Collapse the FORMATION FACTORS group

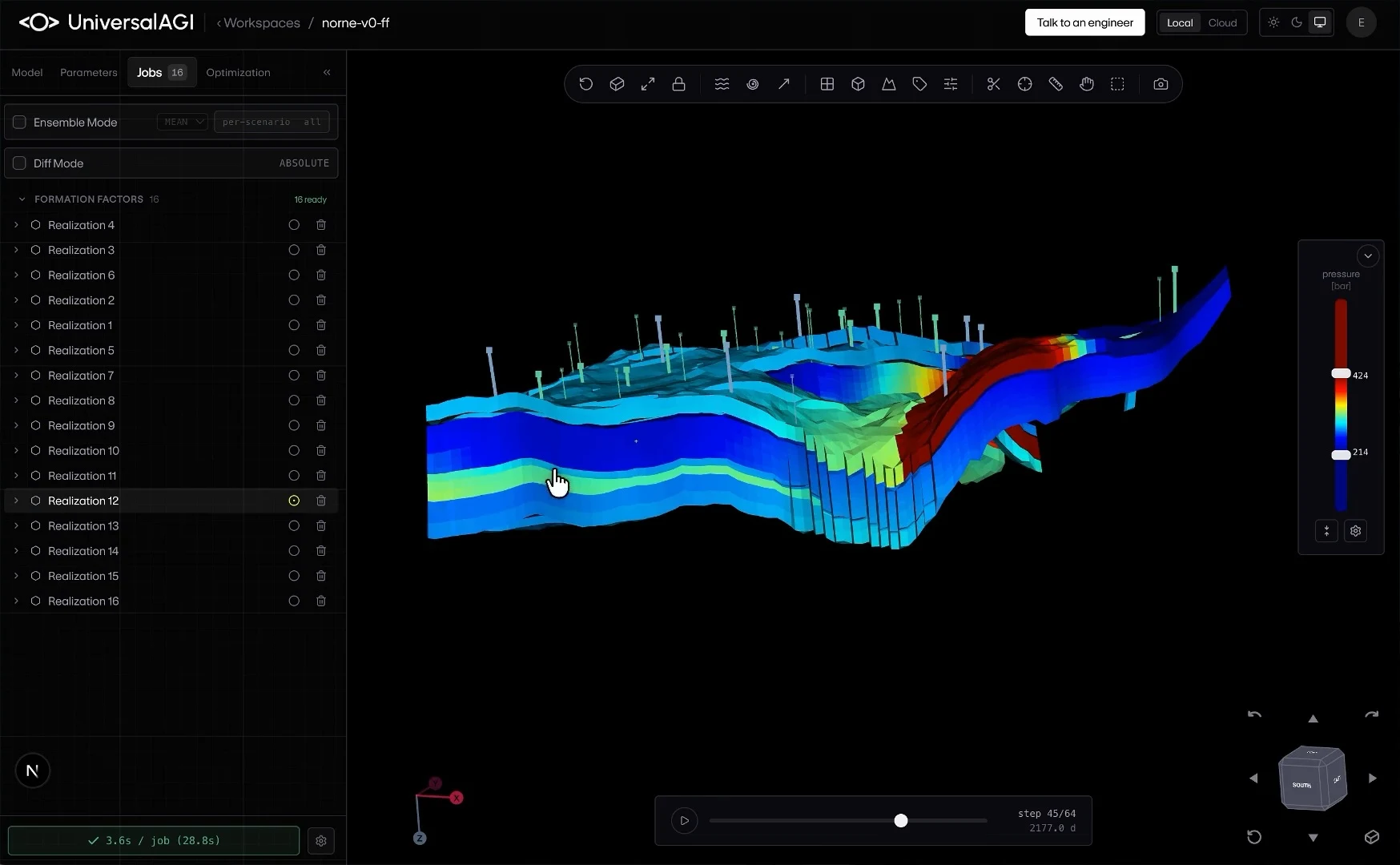click(x=22, y=199)
